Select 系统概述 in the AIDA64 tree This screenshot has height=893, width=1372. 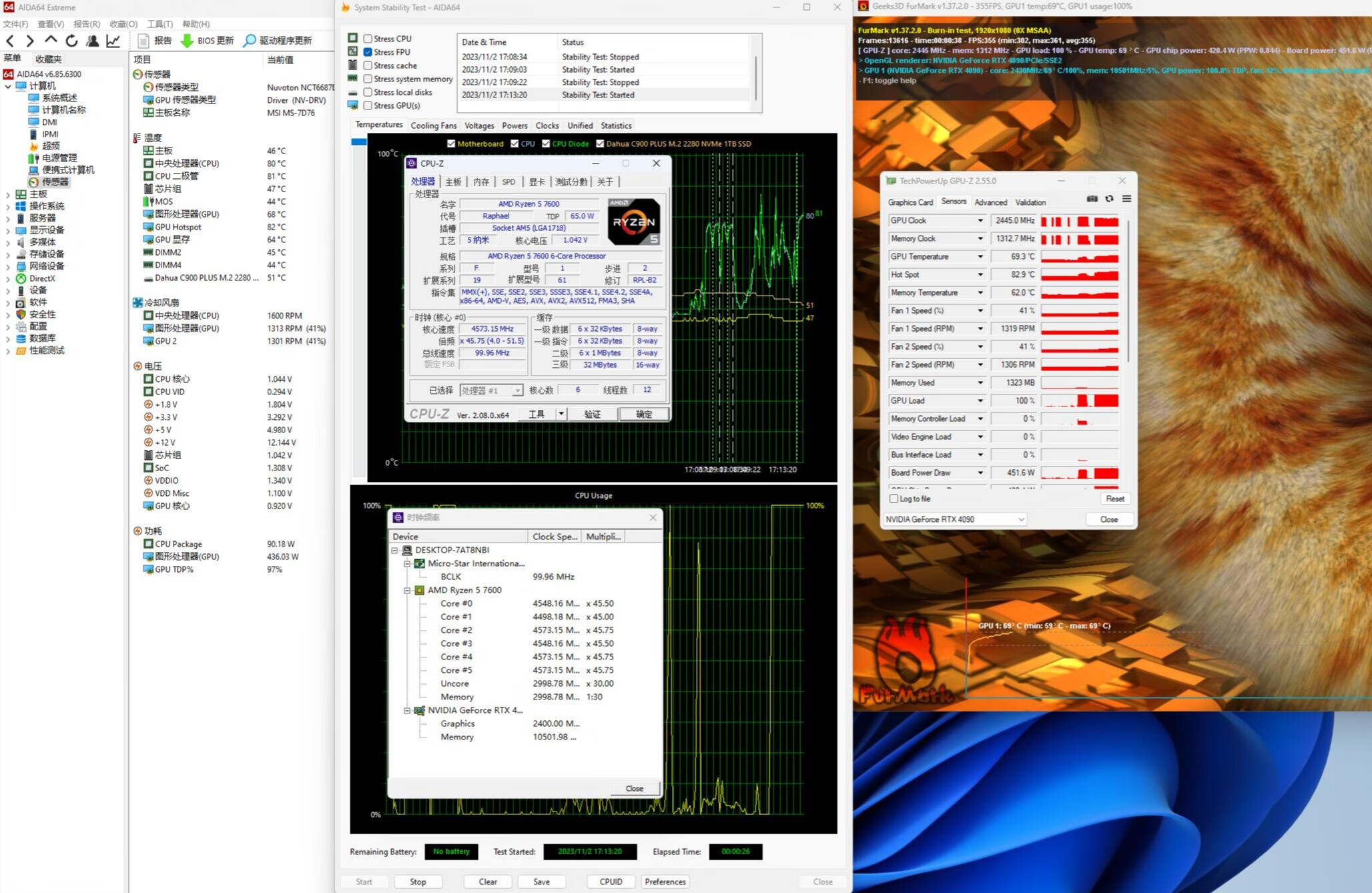[x=59, y=98]
